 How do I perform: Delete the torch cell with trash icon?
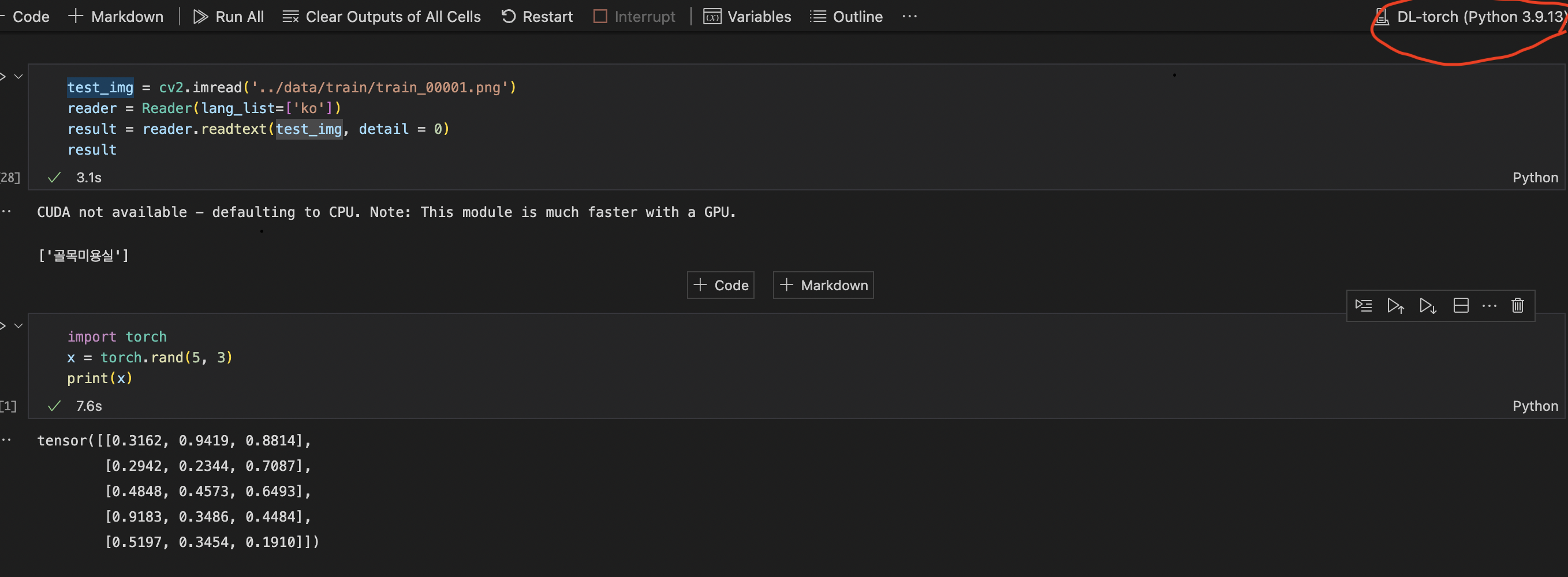pos(1517,306)
